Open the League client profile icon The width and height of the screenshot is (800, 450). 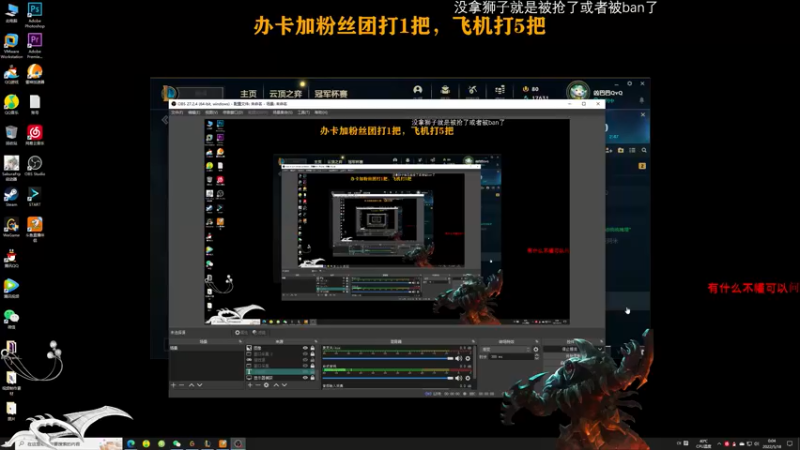[417, 91]
